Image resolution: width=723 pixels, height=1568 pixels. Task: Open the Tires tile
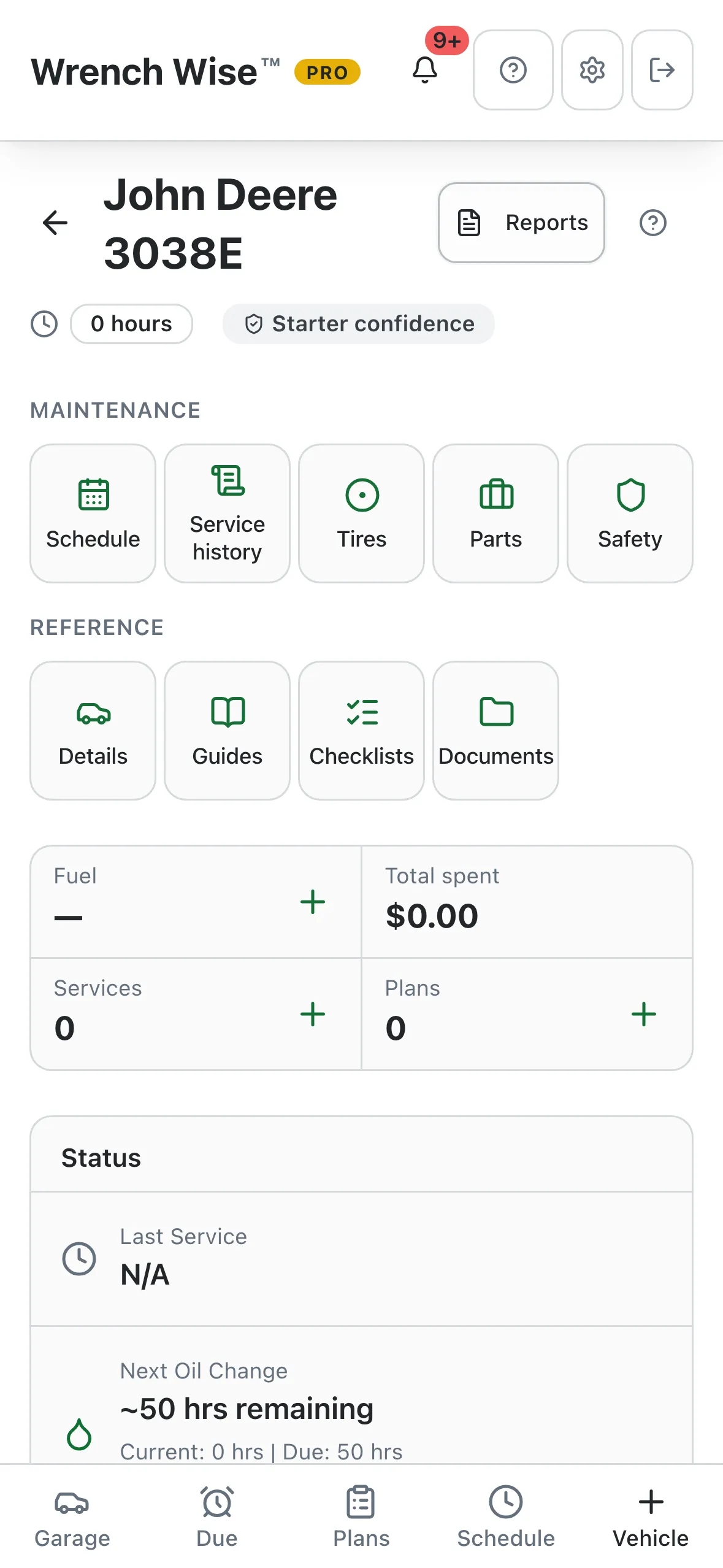(362, 513)
